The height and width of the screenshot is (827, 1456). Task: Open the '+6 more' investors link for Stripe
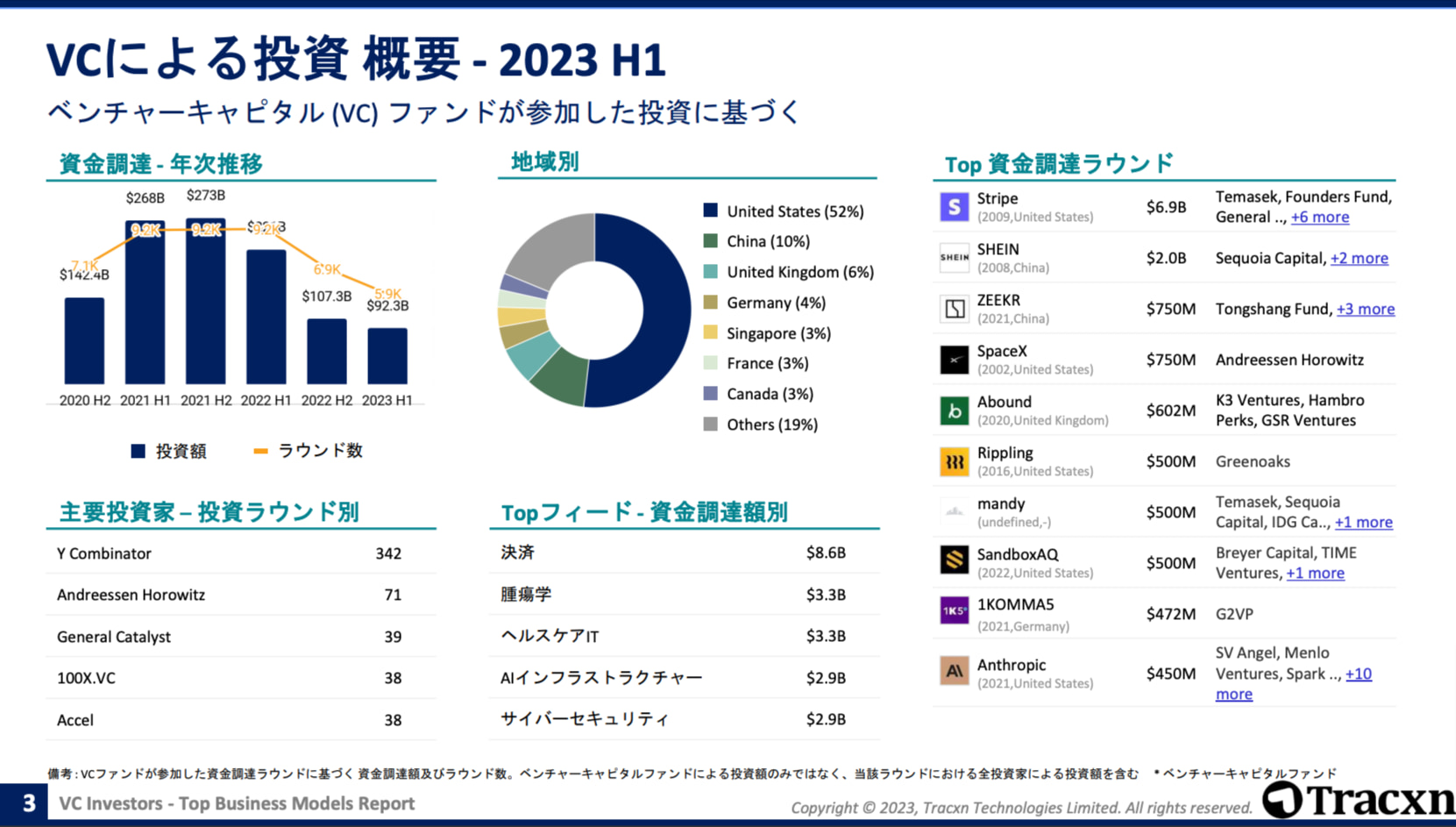click(x=1320, y=217)
